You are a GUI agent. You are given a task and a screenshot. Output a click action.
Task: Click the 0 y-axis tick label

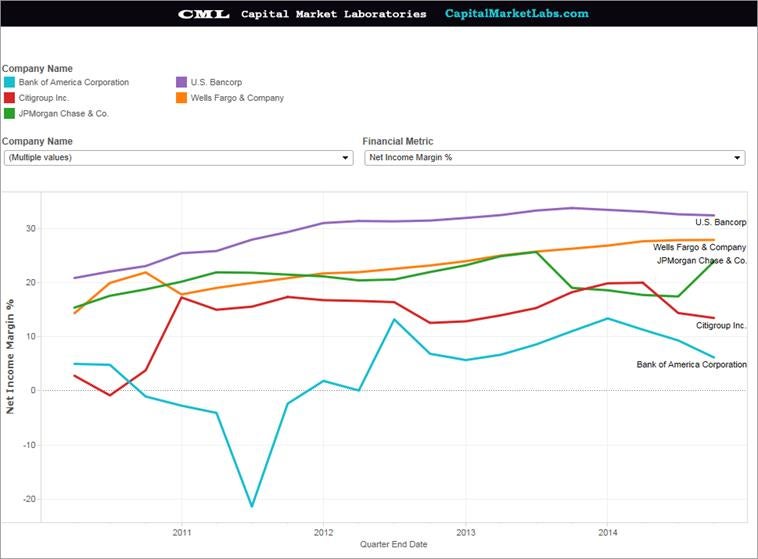(33, 390)
